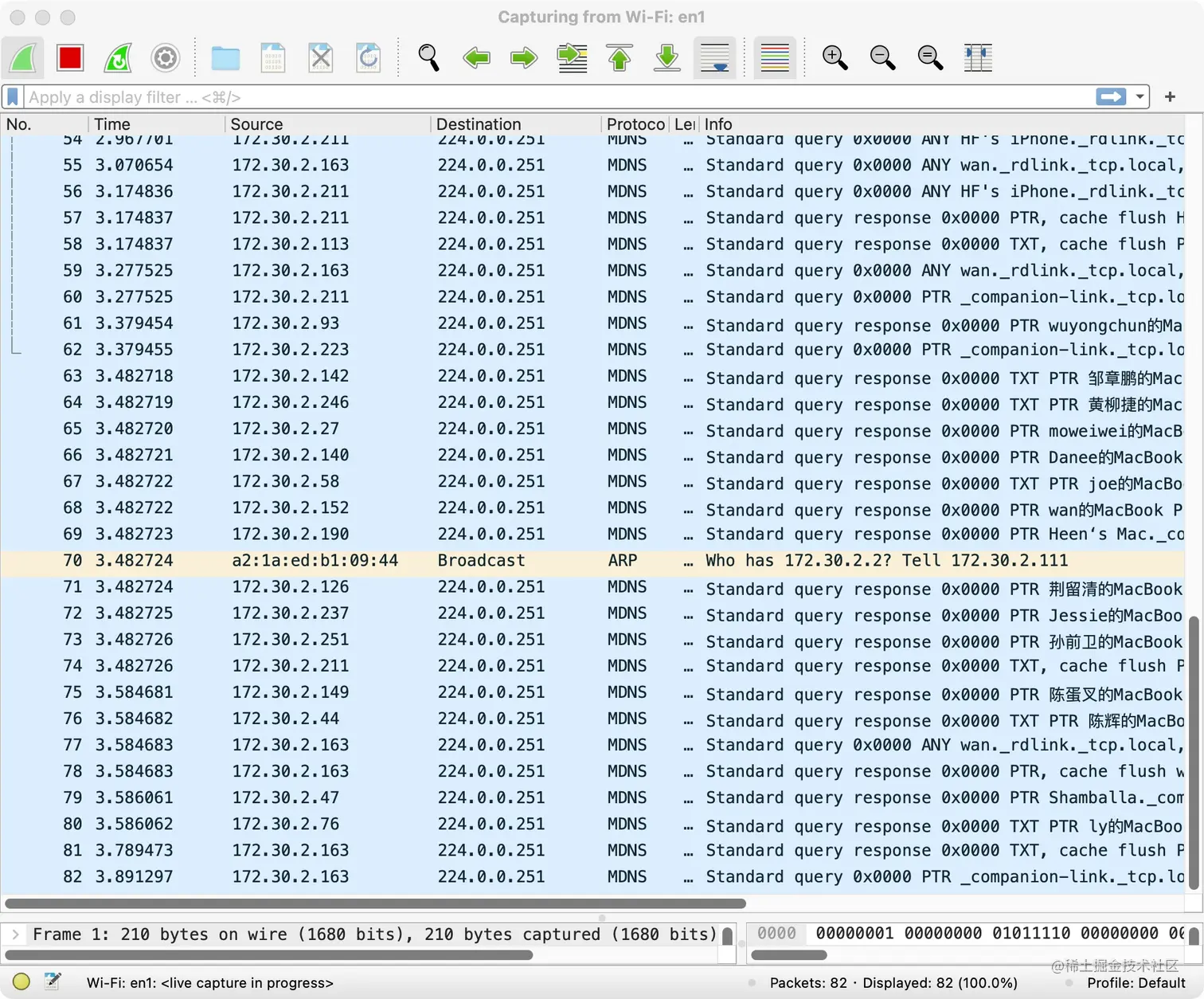Image resolution: width=1204 pixels, height=999 pixels.
Task: Reset packet text to normal size
Action: (x=930, y=58)
